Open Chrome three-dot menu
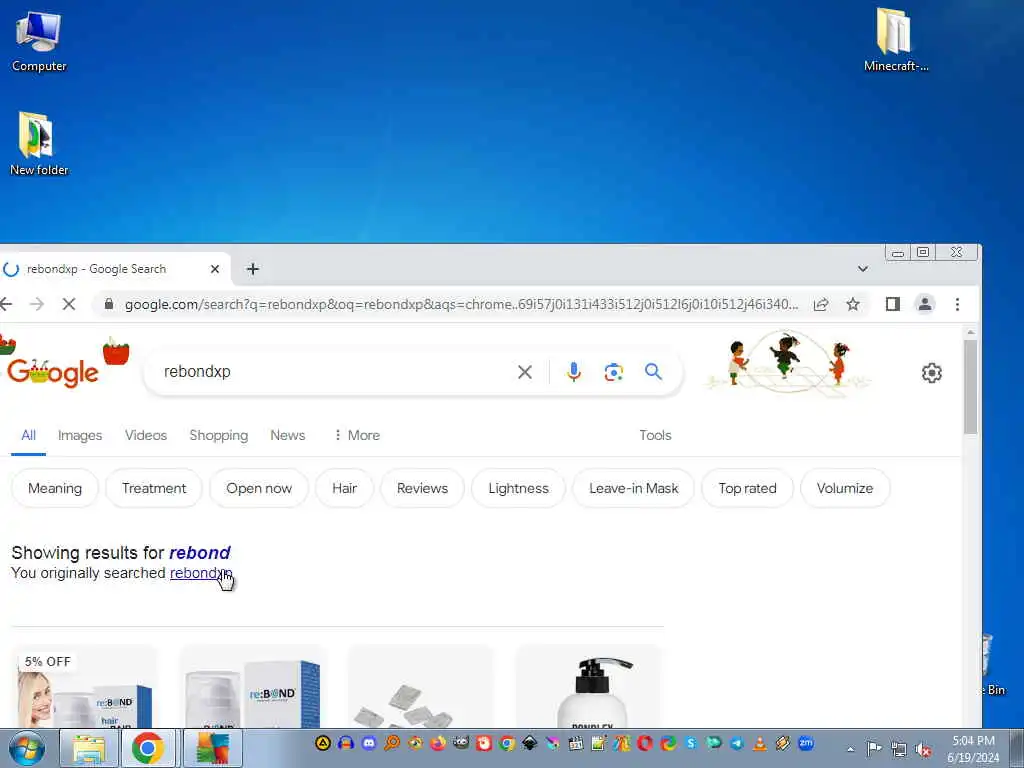This screenshot has width=1024, height=768. (957, 304)
